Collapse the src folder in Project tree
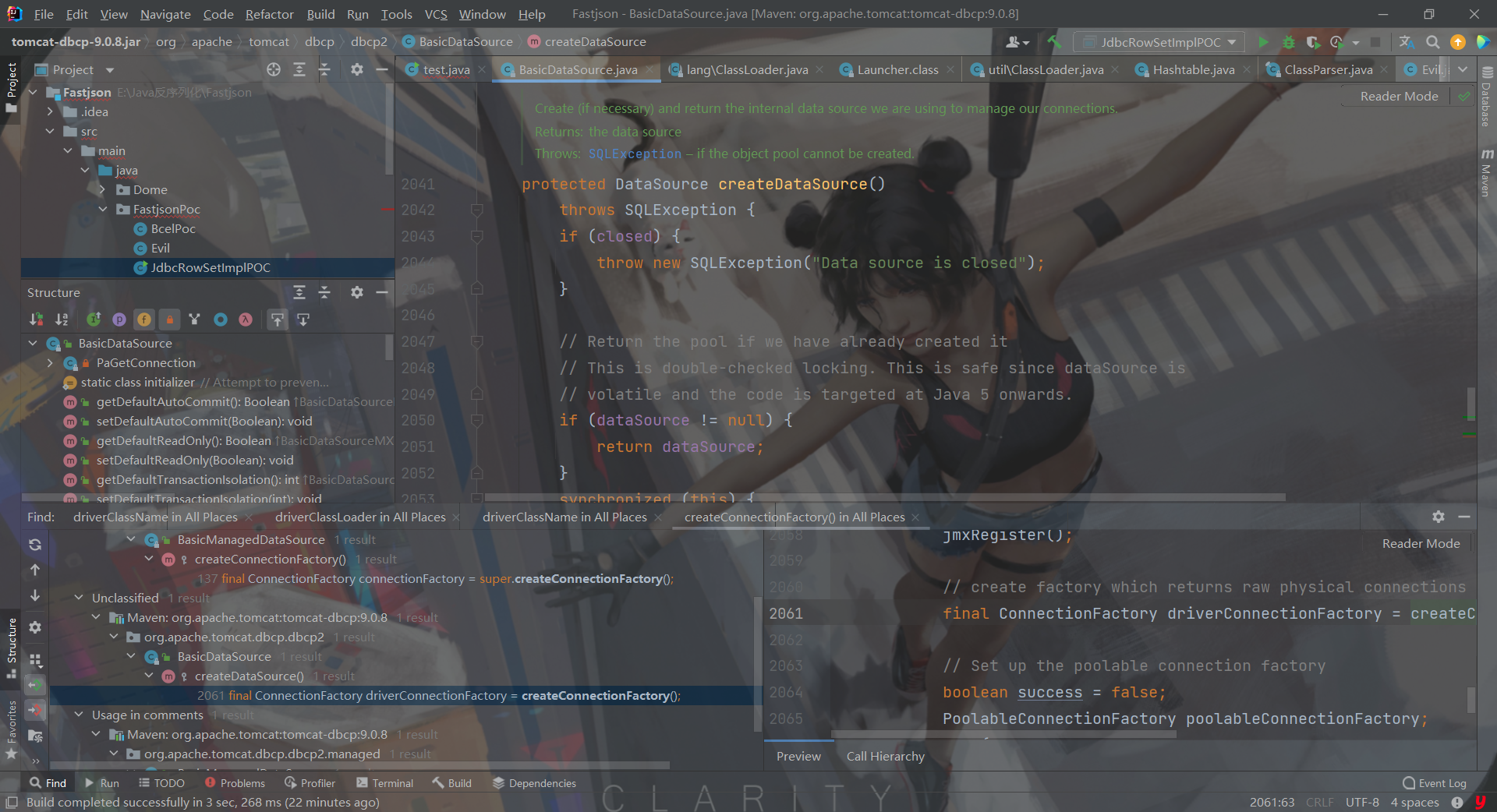Screen dimensions: 1497x812 [50, 132]
